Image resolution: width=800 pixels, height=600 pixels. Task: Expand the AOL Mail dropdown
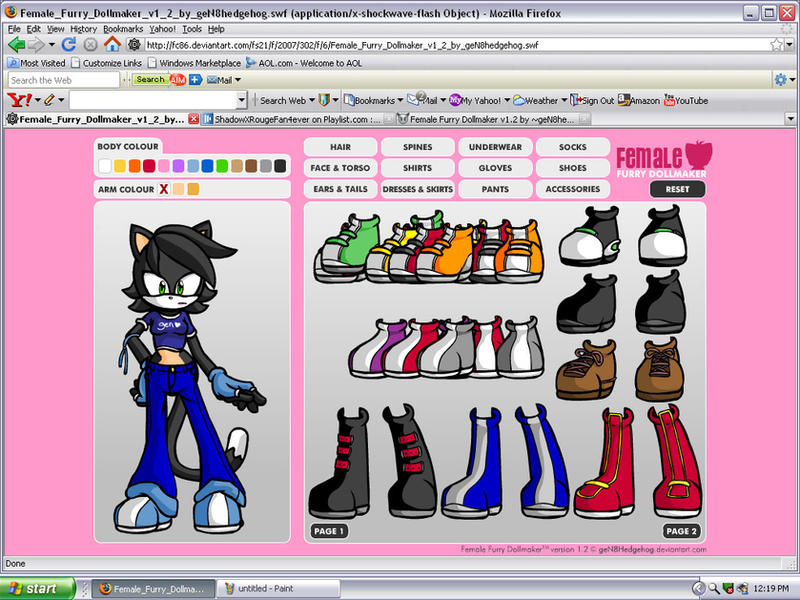coord(238,80)
